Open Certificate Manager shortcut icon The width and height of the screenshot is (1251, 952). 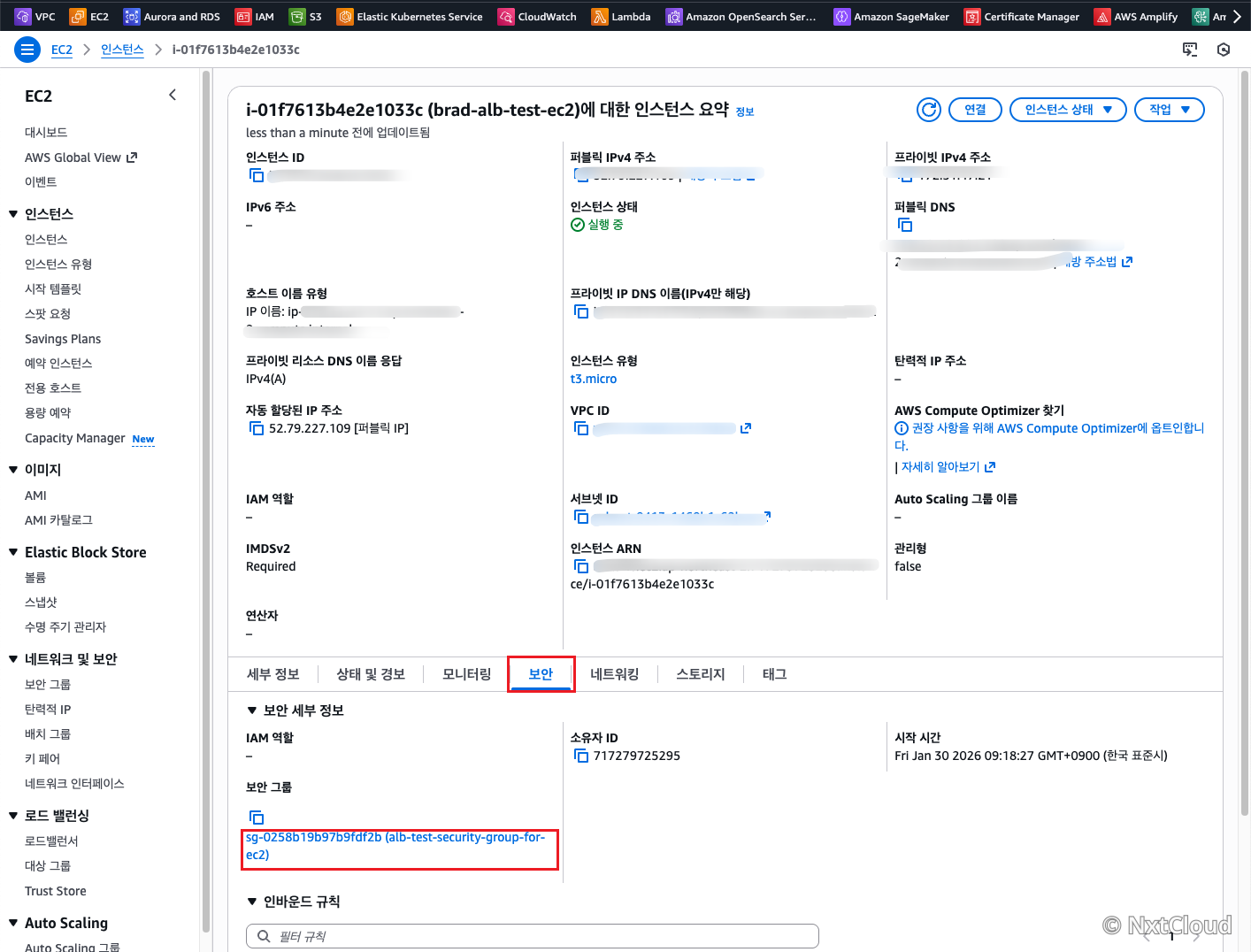click(972, 17)
